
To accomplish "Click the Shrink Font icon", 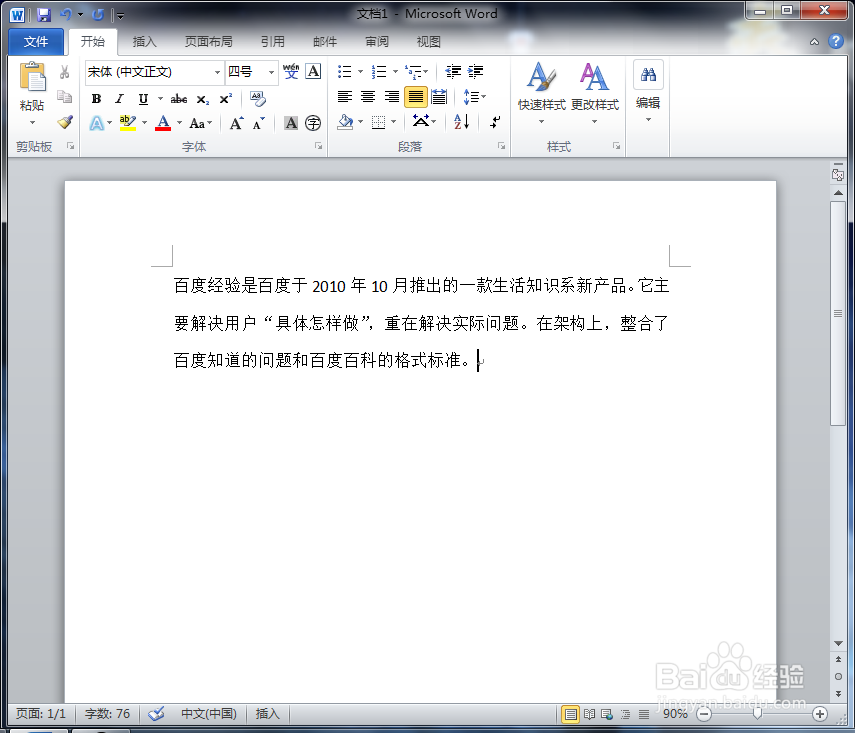I will click(258, 123).
